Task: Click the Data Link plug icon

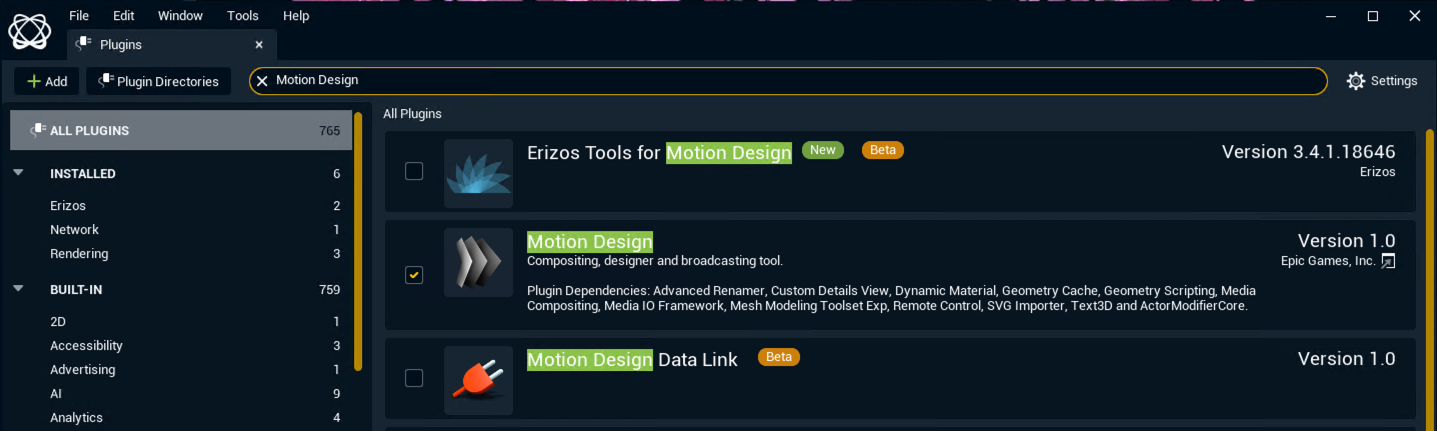Action: 478,381
